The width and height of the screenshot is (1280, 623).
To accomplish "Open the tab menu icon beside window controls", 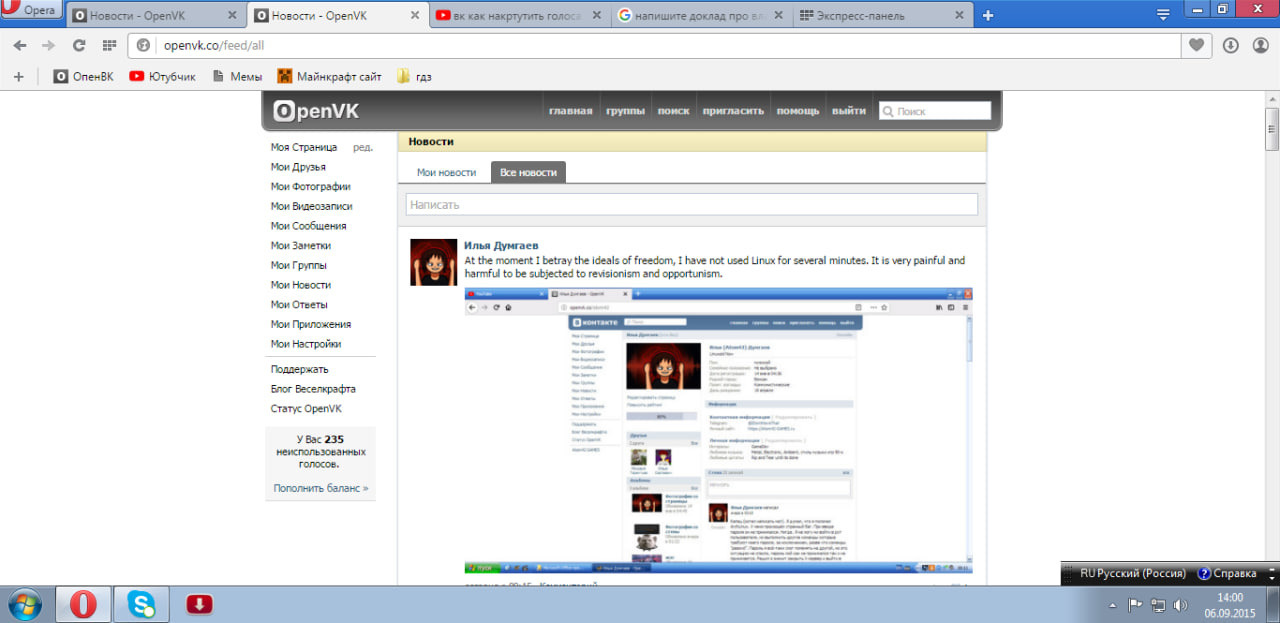I will [1163, 15].
